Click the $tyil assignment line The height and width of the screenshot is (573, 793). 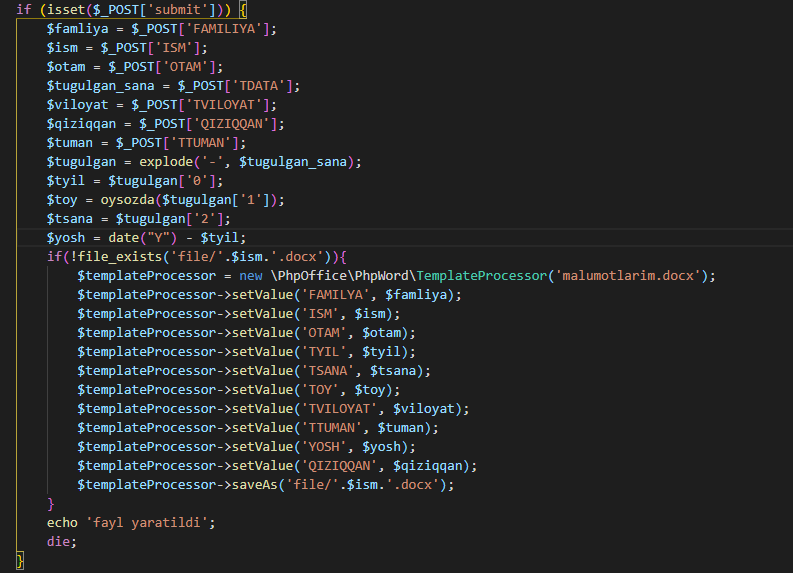click(135, 181)
